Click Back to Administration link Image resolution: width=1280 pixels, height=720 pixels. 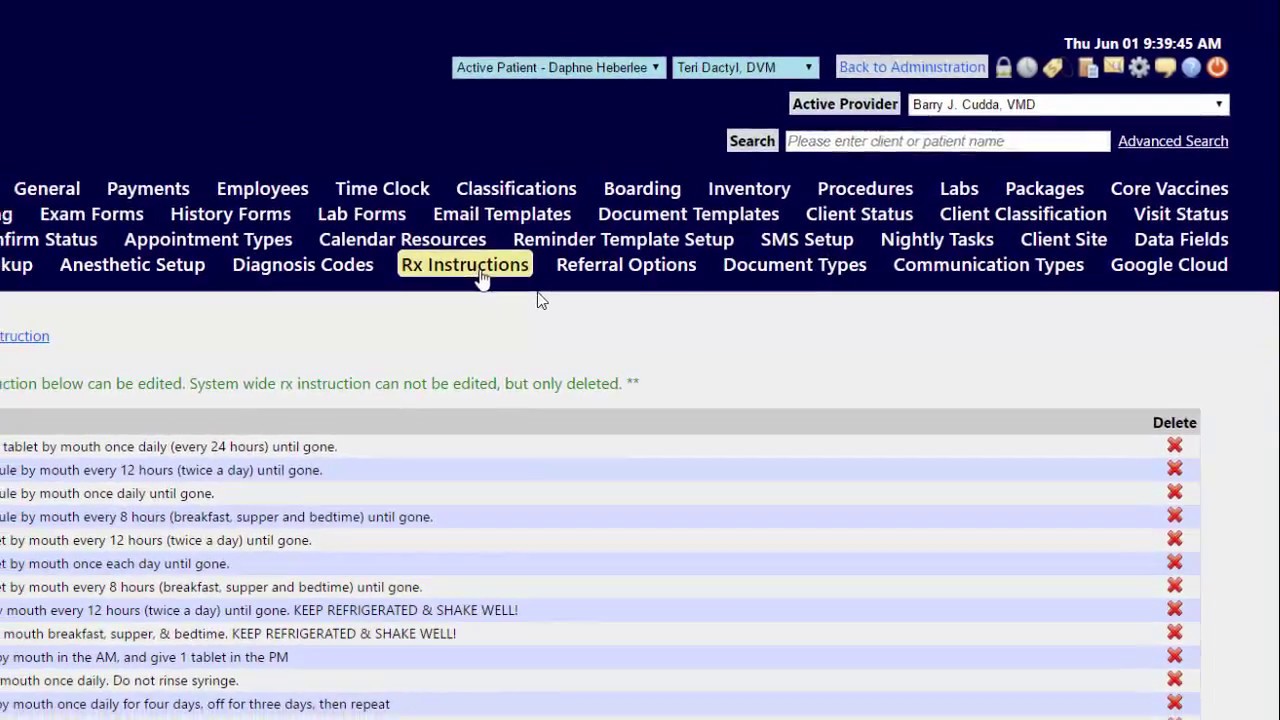click(x=912, y=67)
